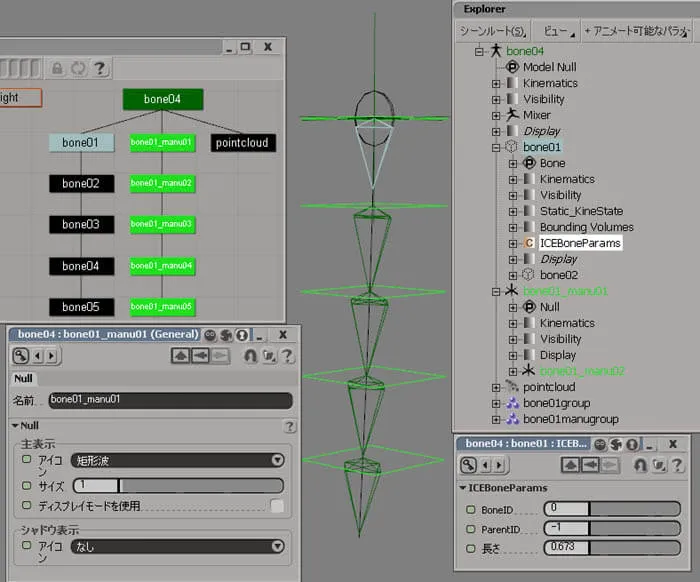Toggle animation marker for サイズ parameter
The width and height of the screenshot is (700, 582).
[27, 485]
